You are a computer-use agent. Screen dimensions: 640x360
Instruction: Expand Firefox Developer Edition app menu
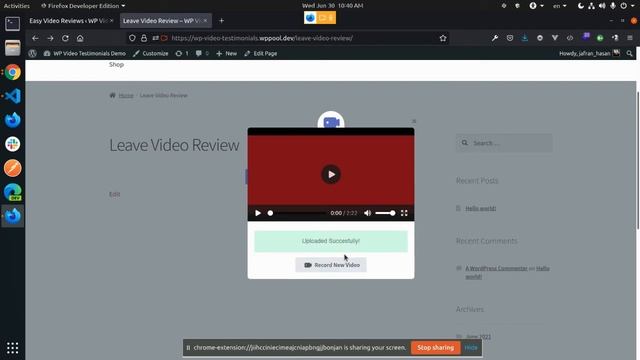[x=83, y=6]
